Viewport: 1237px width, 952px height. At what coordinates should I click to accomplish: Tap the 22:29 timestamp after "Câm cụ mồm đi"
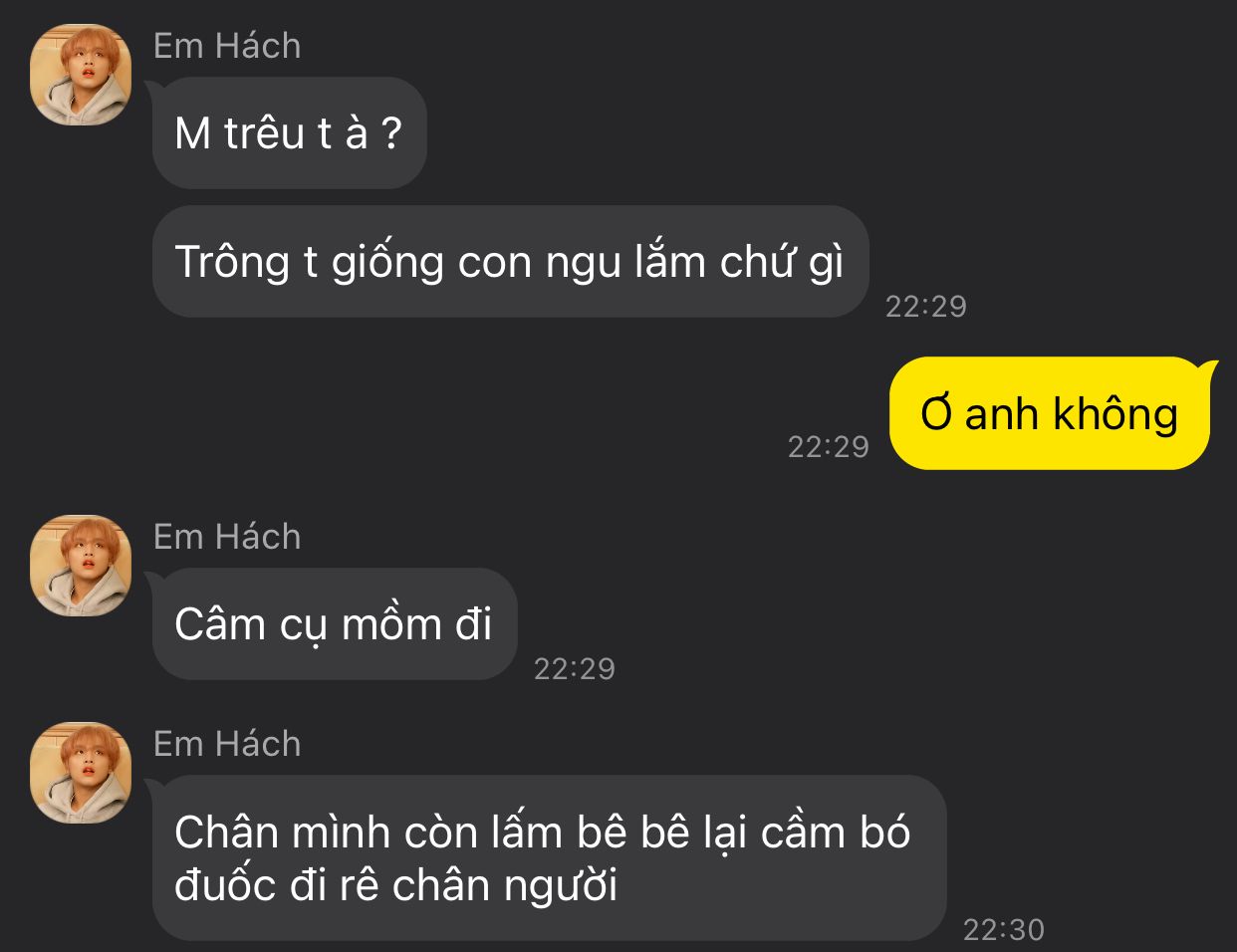(575, 668)
